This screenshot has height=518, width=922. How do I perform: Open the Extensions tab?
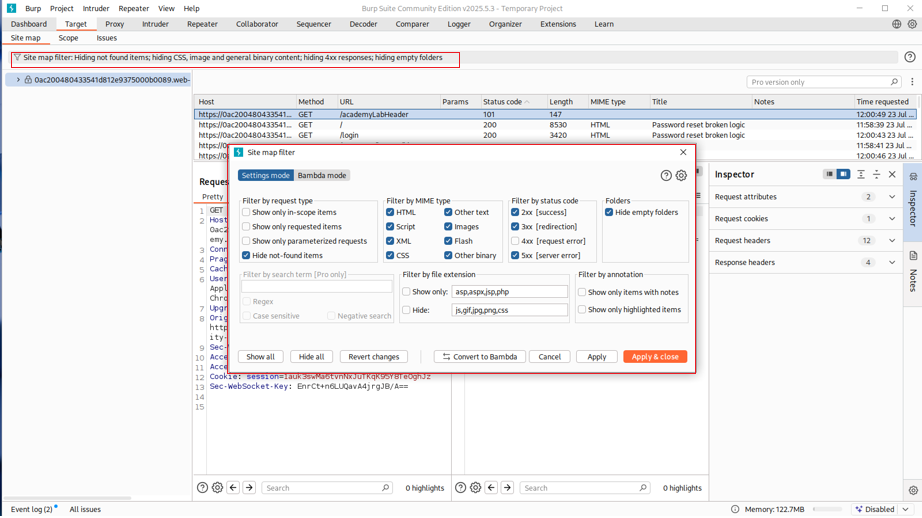tap(558, 24)
